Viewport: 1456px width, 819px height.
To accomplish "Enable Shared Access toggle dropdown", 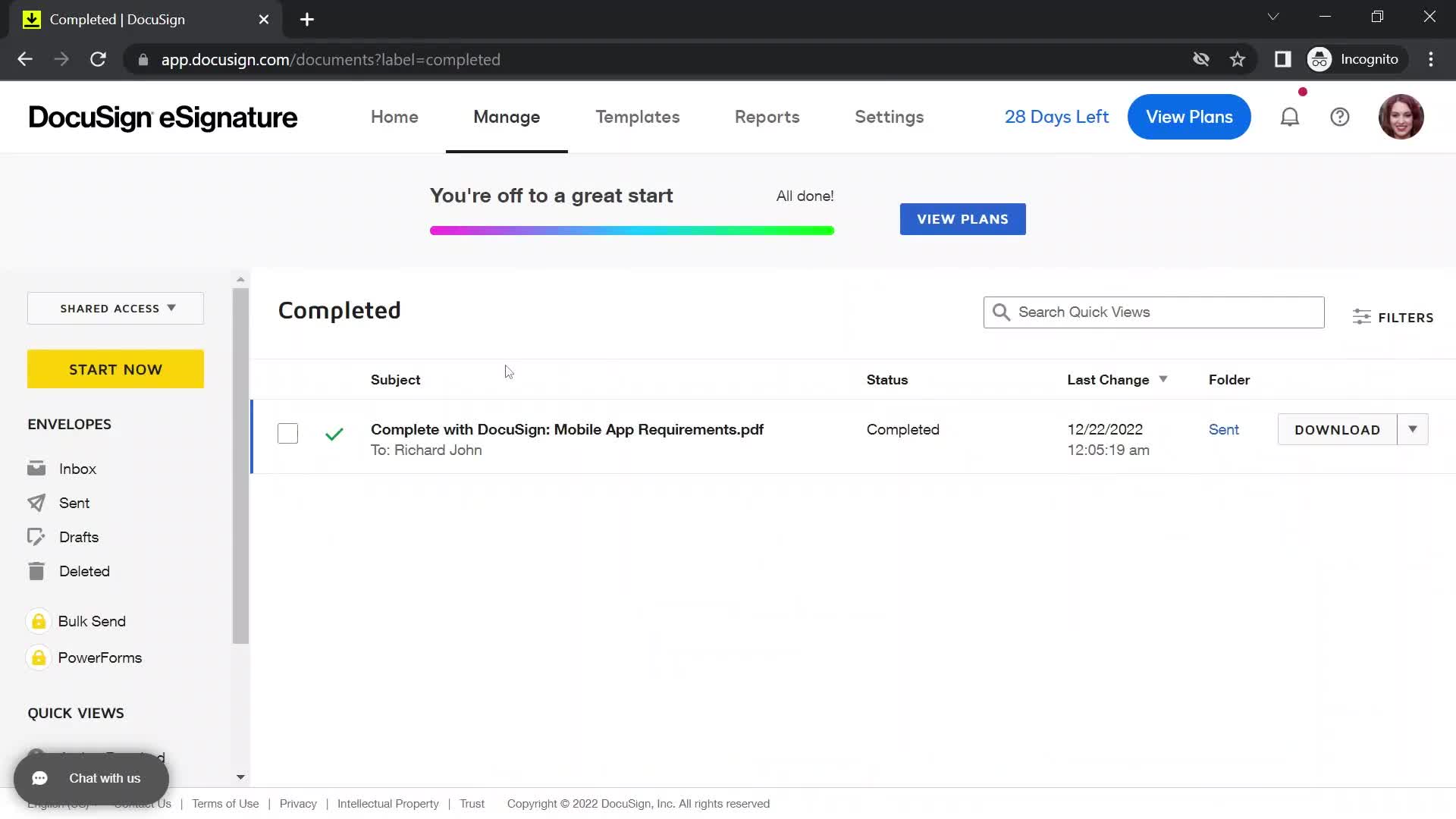I will point(115,308).
